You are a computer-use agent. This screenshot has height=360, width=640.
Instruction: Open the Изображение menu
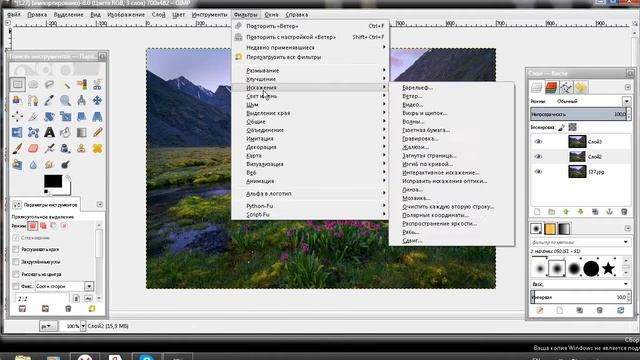coord(126,15)
